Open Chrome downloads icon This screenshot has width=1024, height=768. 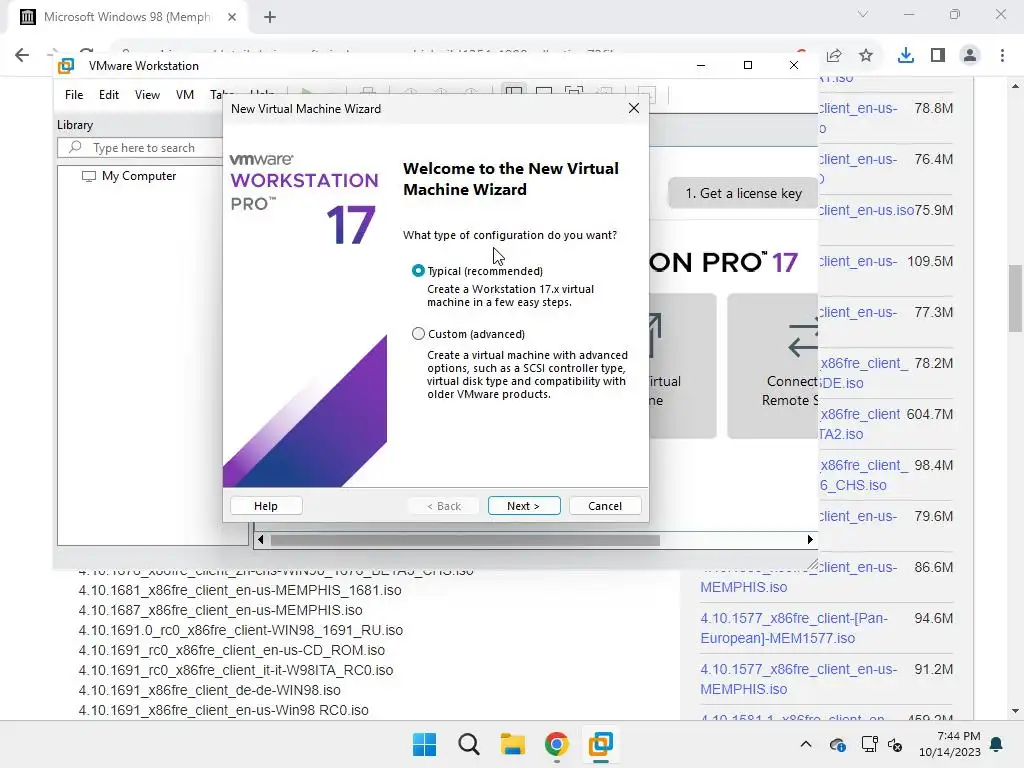point(905,56)
